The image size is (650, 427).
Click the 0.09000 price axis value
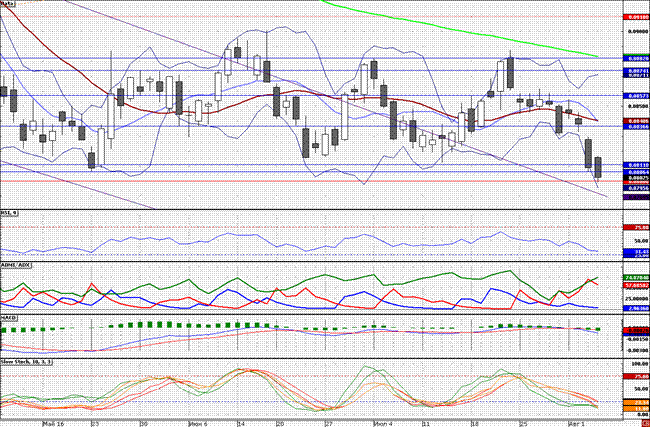pyautogui.click(x=637, y=31)
